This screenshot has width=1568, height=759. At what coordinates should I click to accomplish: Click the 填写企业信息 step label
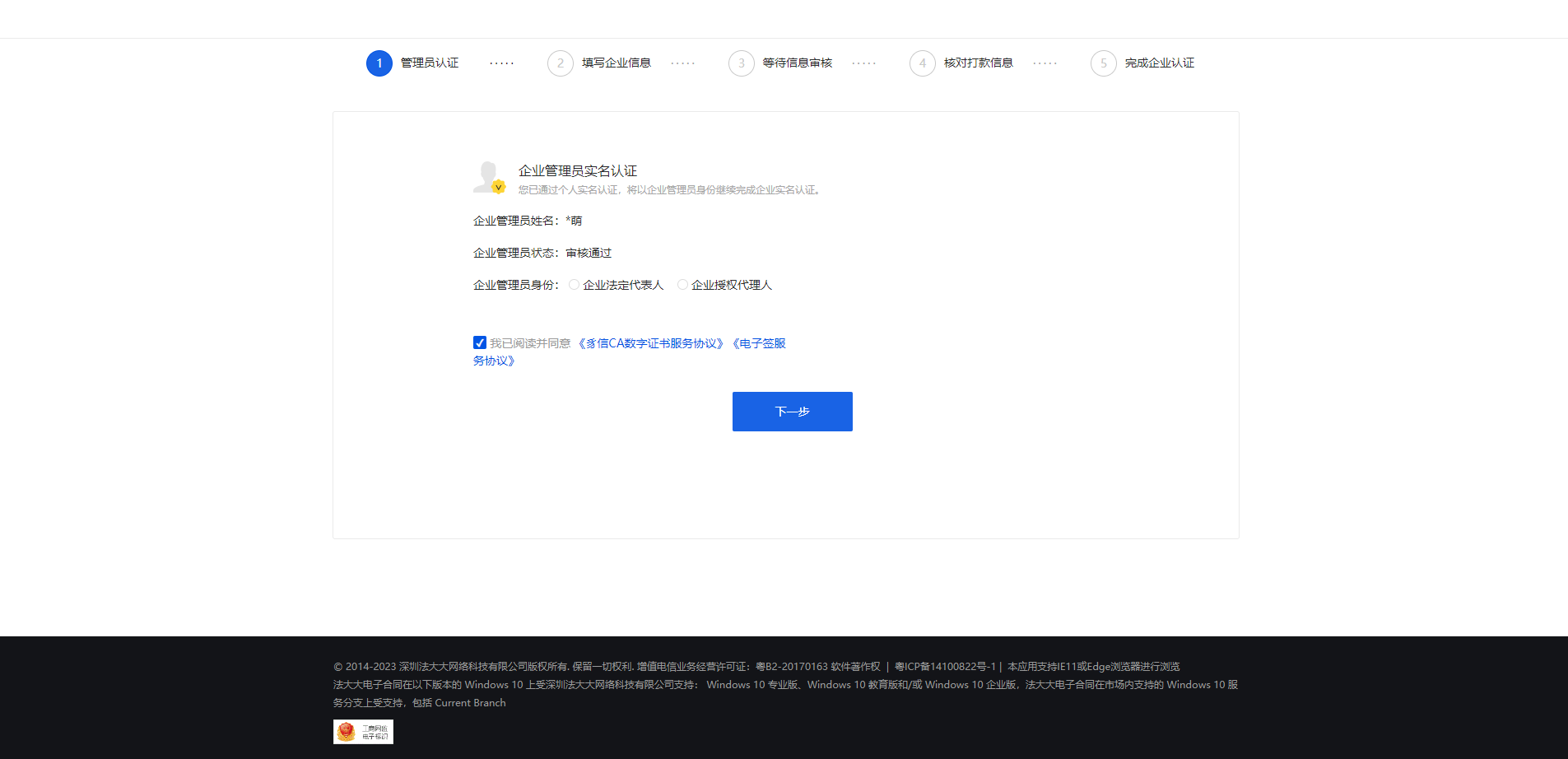tap(616, 63)
